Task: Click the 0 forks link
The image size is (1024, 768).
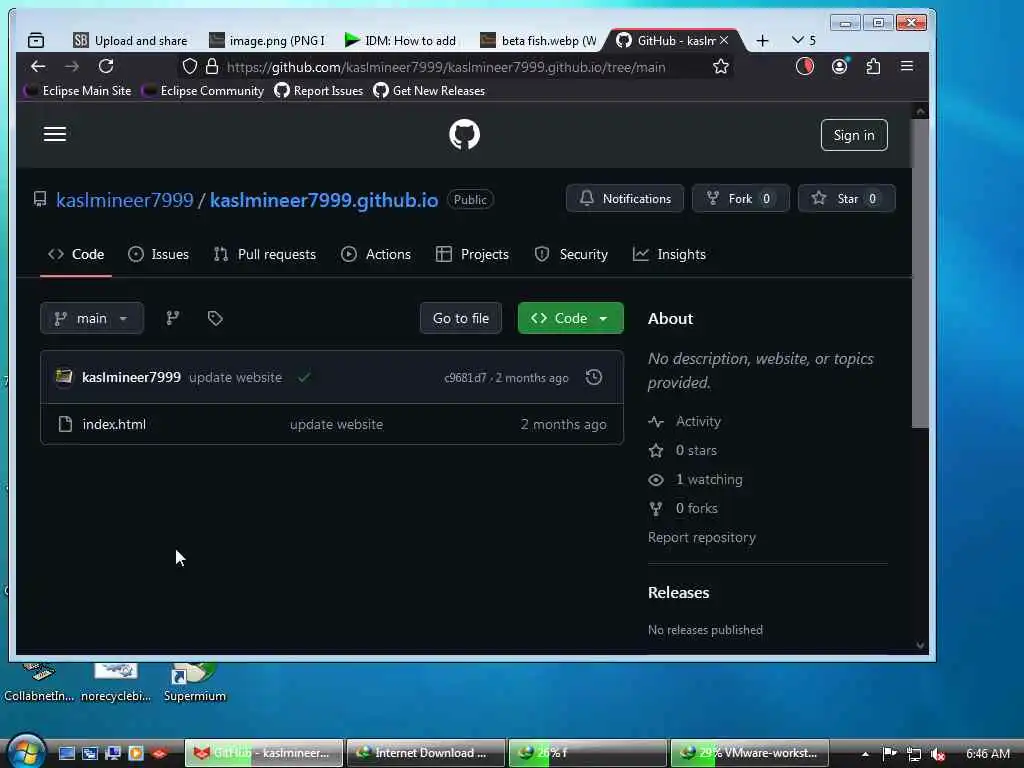Action: click(696, 508)
